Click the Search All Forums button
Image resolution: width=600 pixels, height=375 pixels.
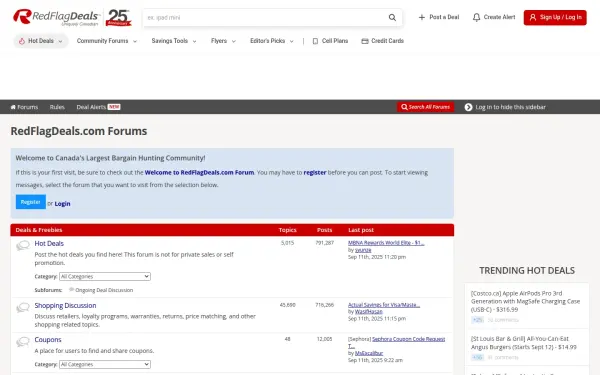(426, 107)
